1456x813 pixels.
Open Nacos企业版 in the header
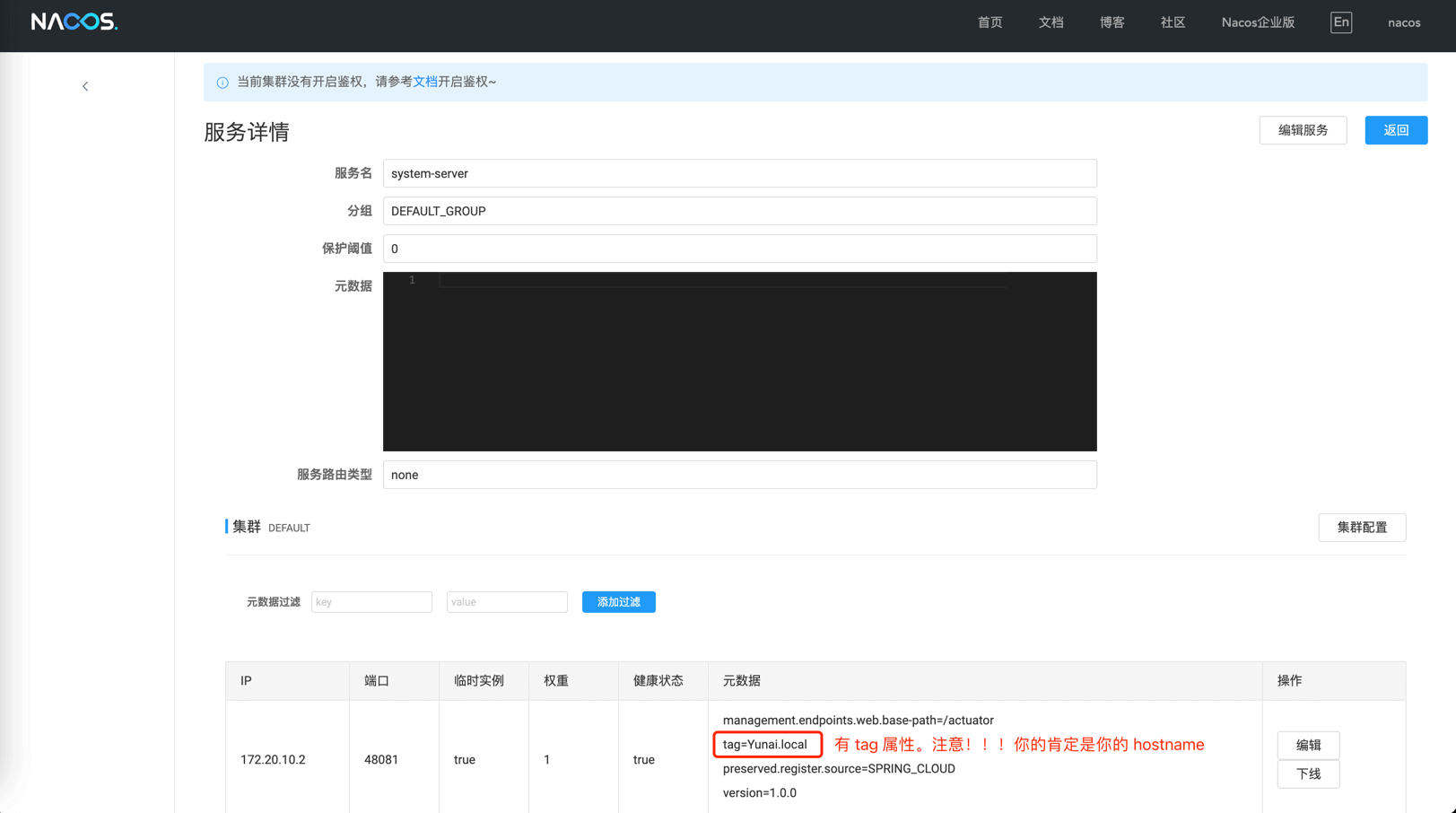1258,22
